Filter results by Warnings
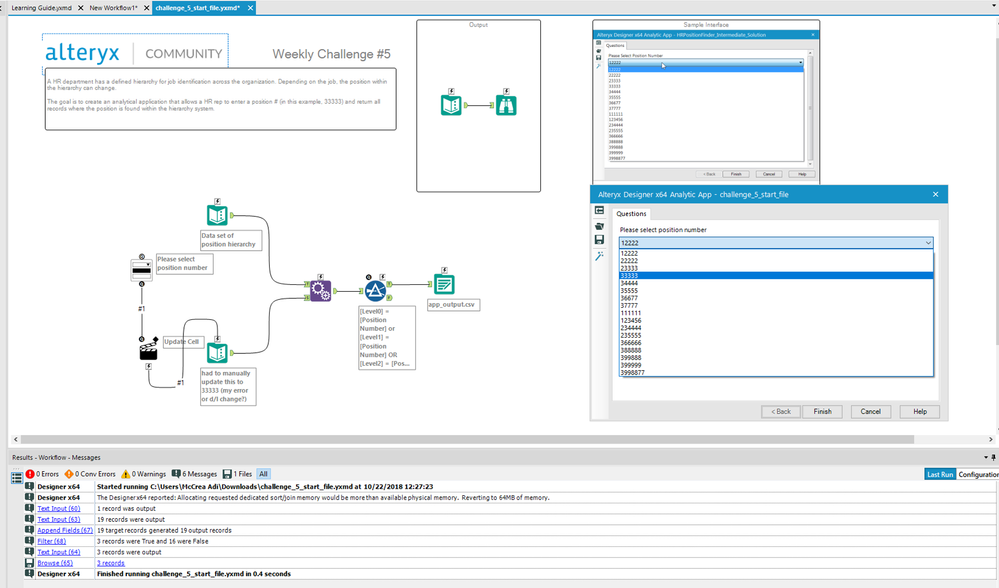Image resolution: width=999 pixels, height=588 pixels. (x=143, y=474)
